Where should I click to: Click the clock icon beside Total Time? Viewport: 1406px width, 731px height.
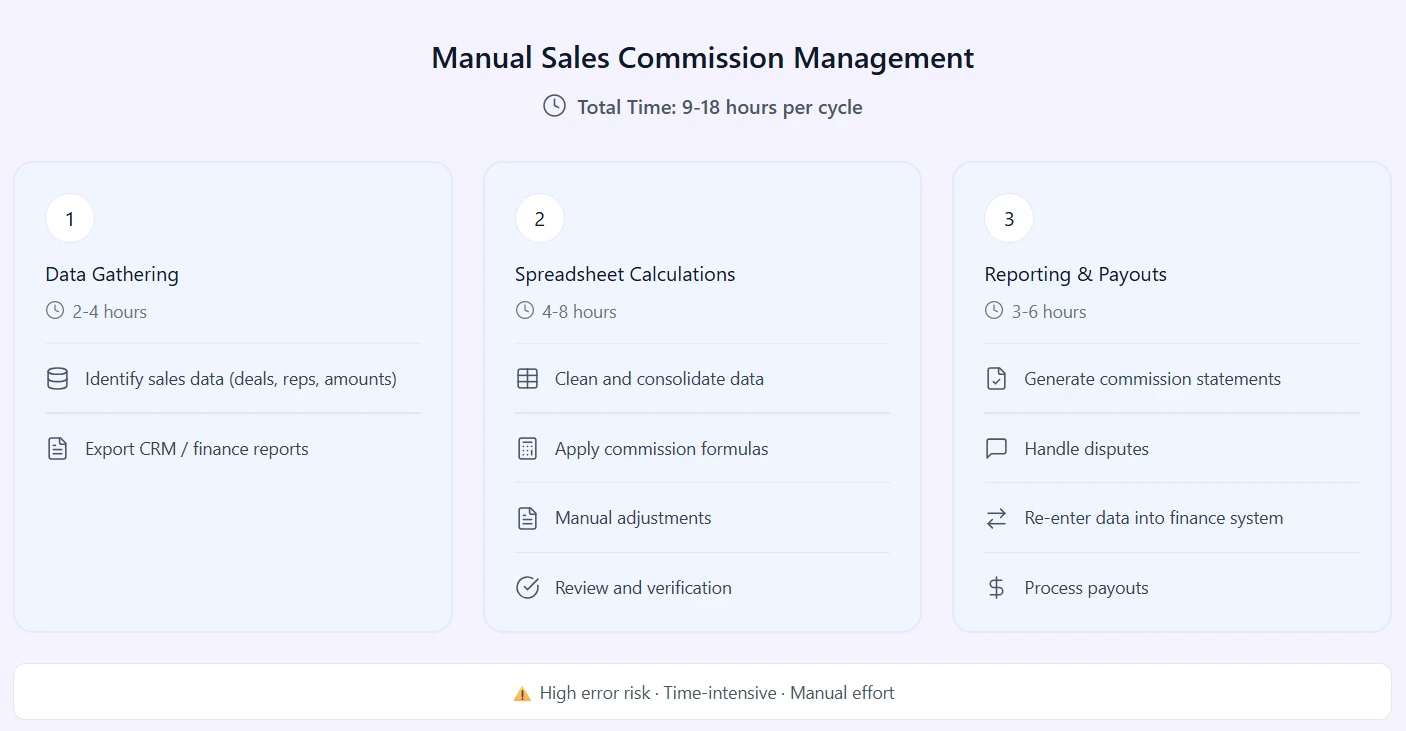coord(554,106)
